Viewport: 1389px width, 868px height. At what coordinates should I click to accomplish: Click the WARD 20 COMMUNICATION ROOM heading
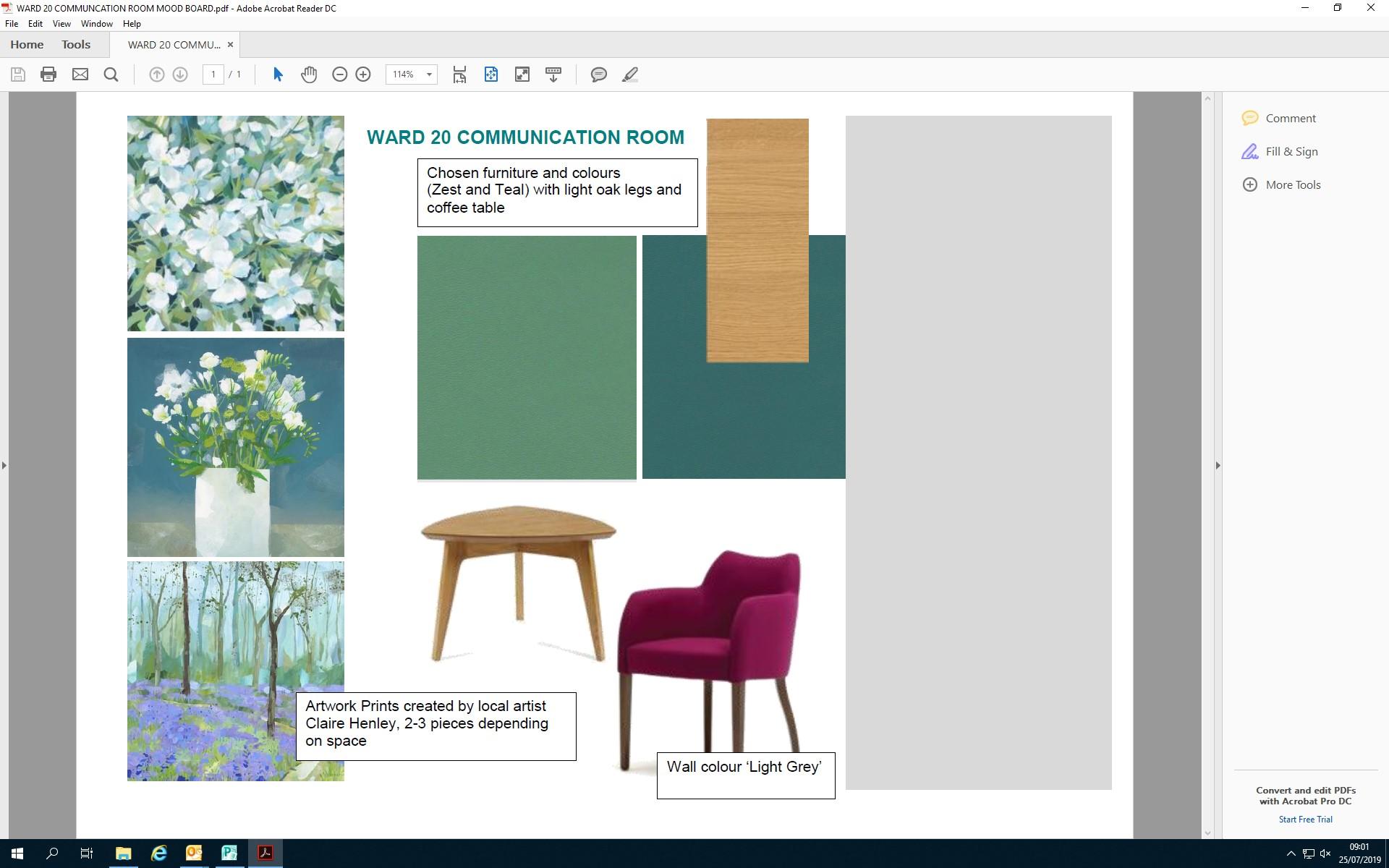[525, 137]
